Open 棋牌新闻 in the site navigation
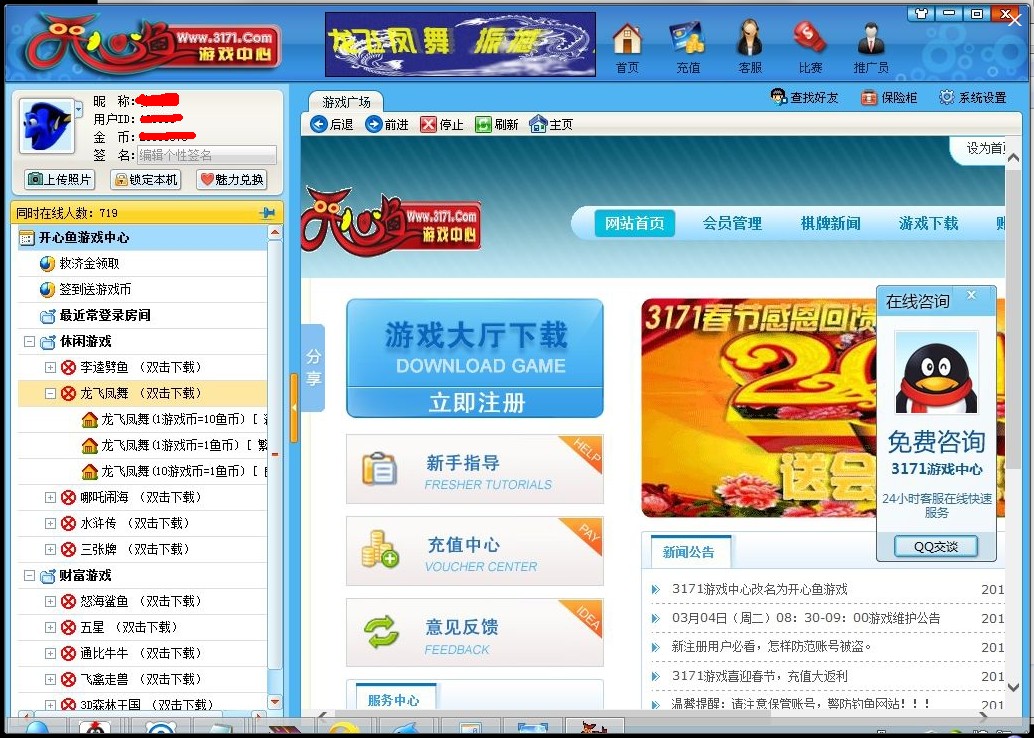 tap(830, 224)
